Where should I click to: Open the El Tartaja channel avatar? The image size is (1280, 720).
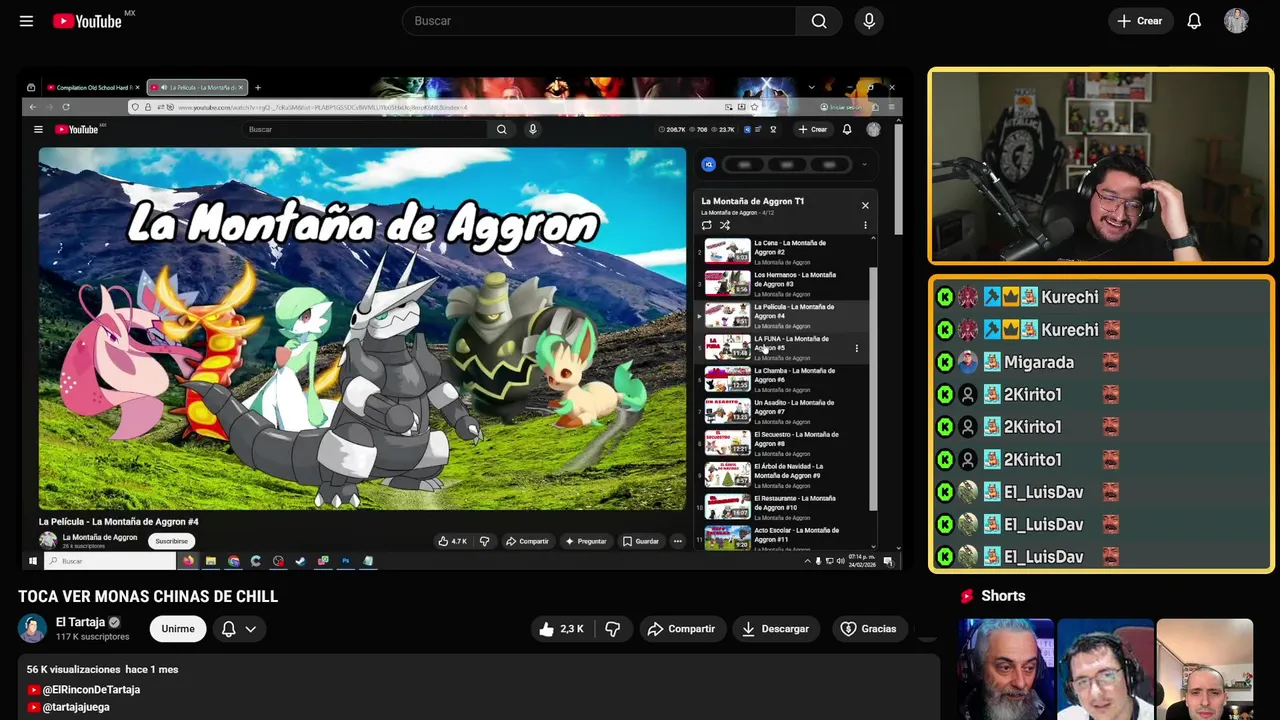click(32, 628)
